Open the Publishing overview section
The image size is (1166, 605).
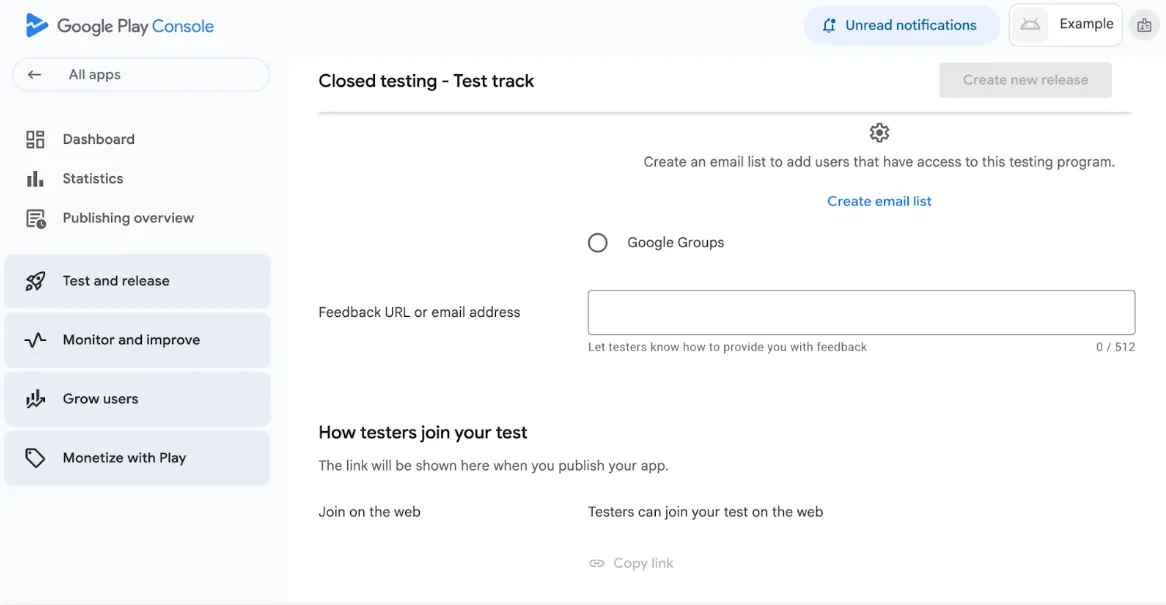(x=128, y=217)
